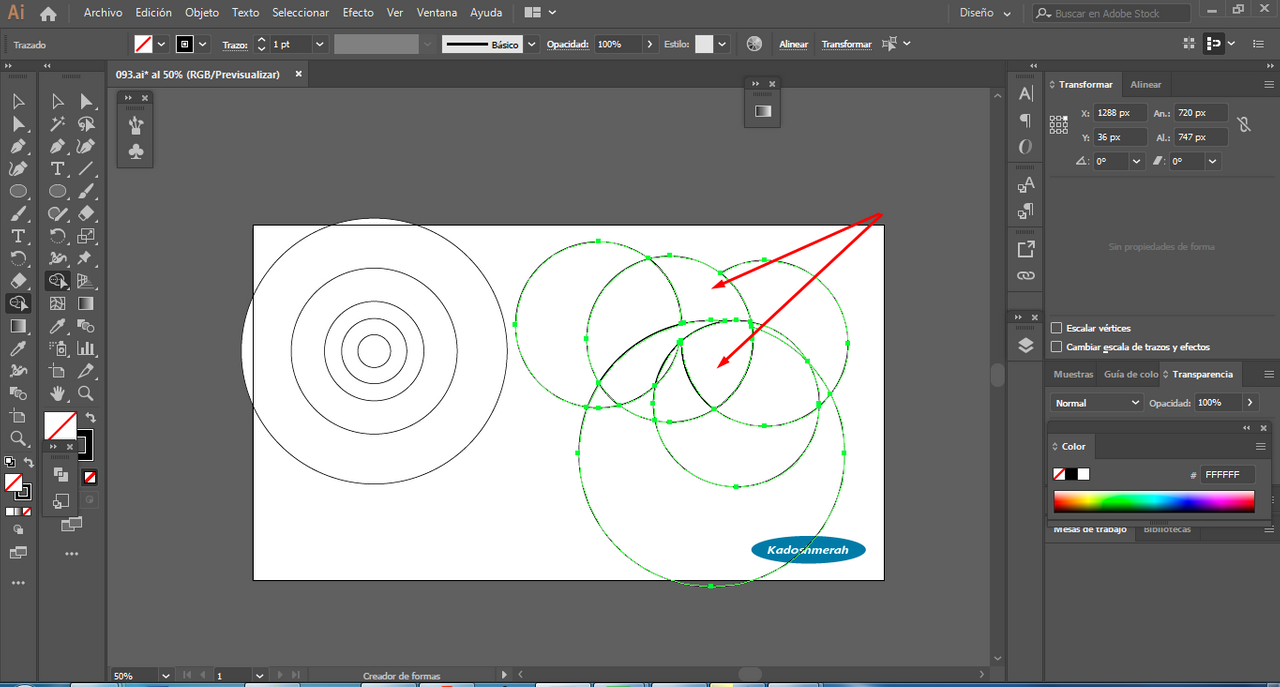Open the Asset Export panel icon
1280x687 pixels.
click(x=1026, y=249)
